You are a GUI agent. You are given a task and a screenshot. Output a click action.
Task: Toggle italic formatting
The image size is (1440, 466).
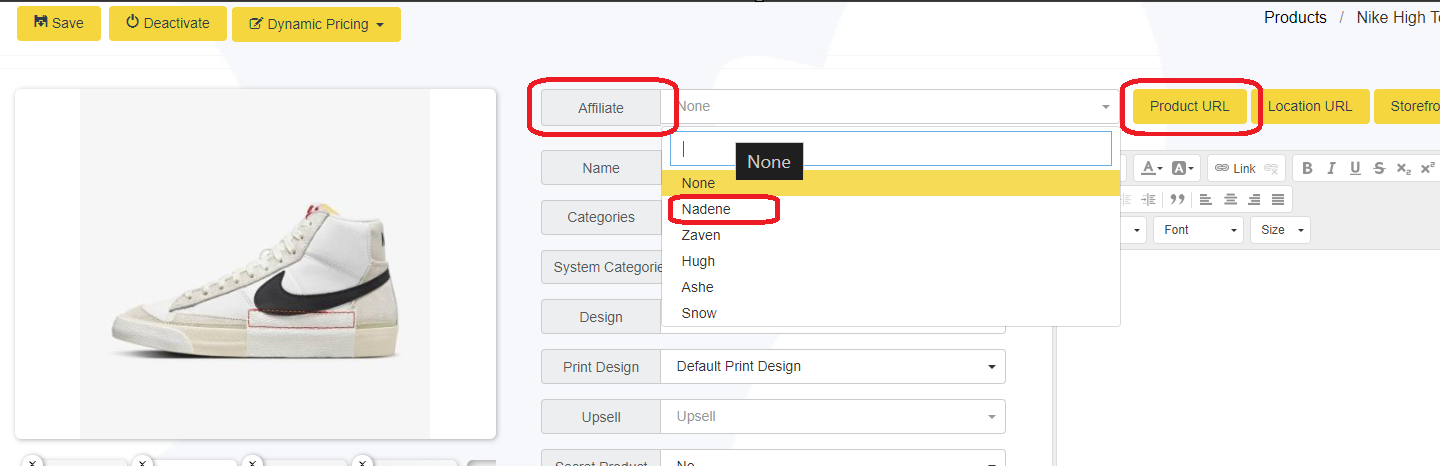click(1331, 169)
